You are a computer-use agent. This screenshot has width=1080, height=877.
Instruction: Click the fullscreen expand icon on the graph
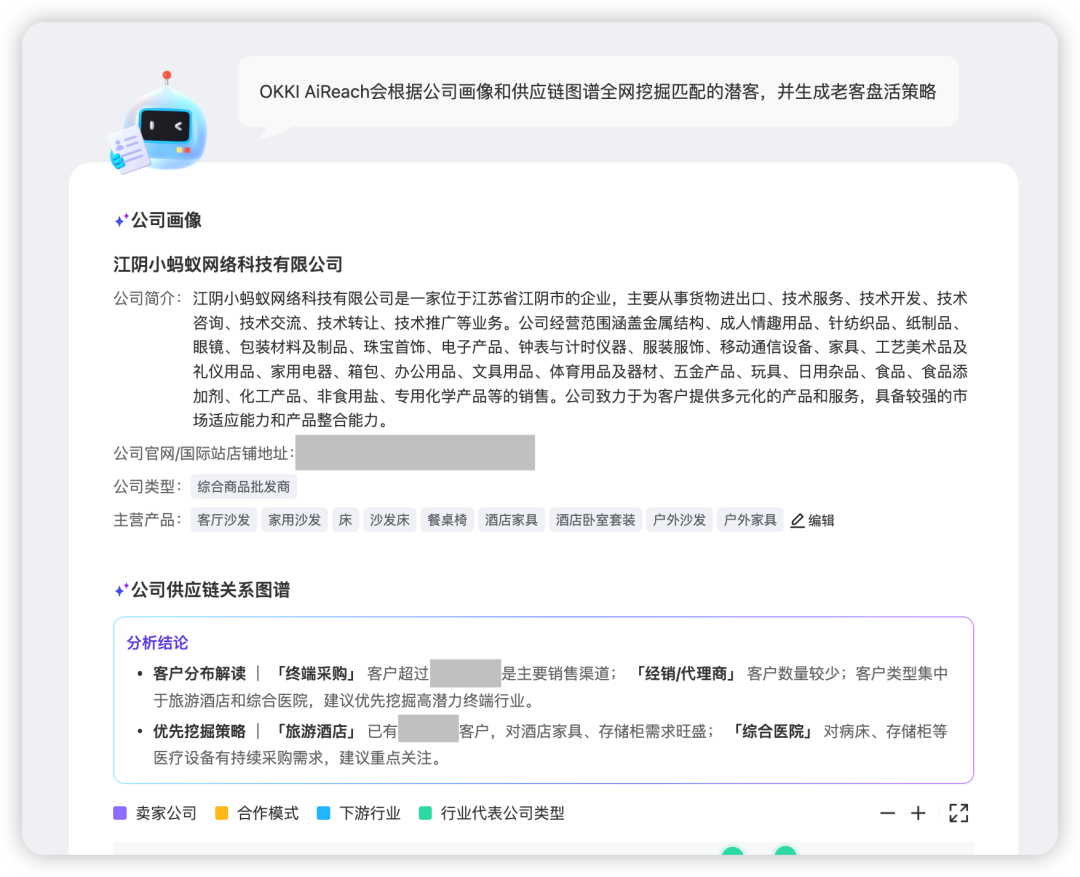click(x=958, y=813)
